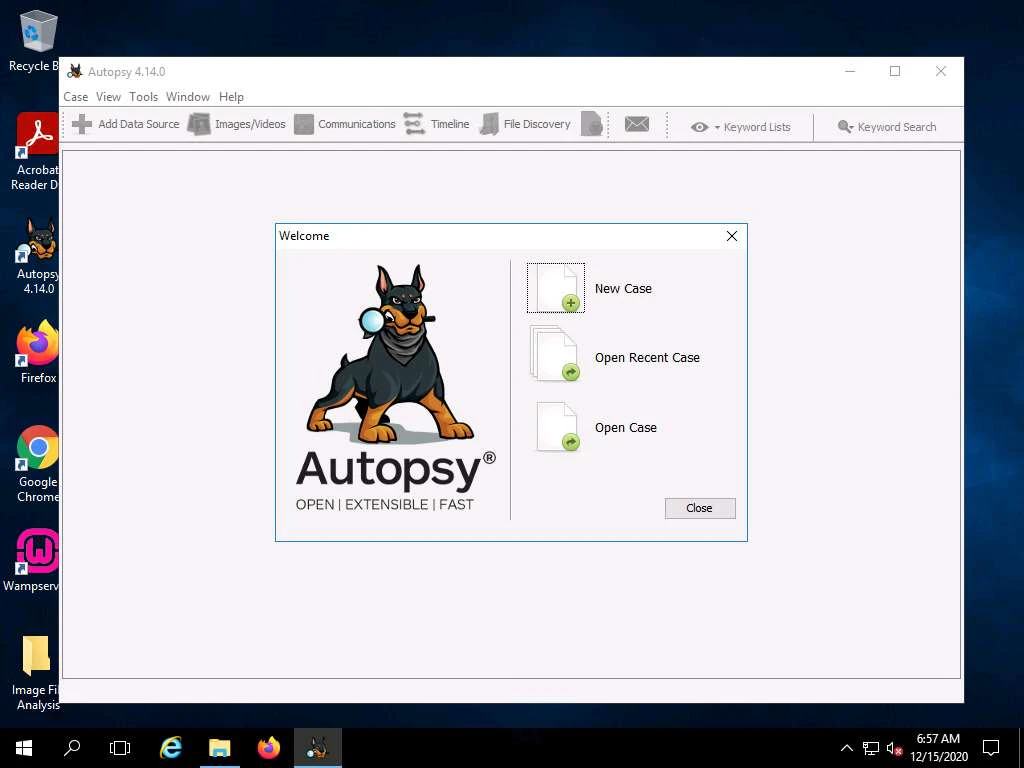Image resolution: width=1024 pixels, height=768 pixels.
Task: Click the New Case document icon
Action: point(556,288)
